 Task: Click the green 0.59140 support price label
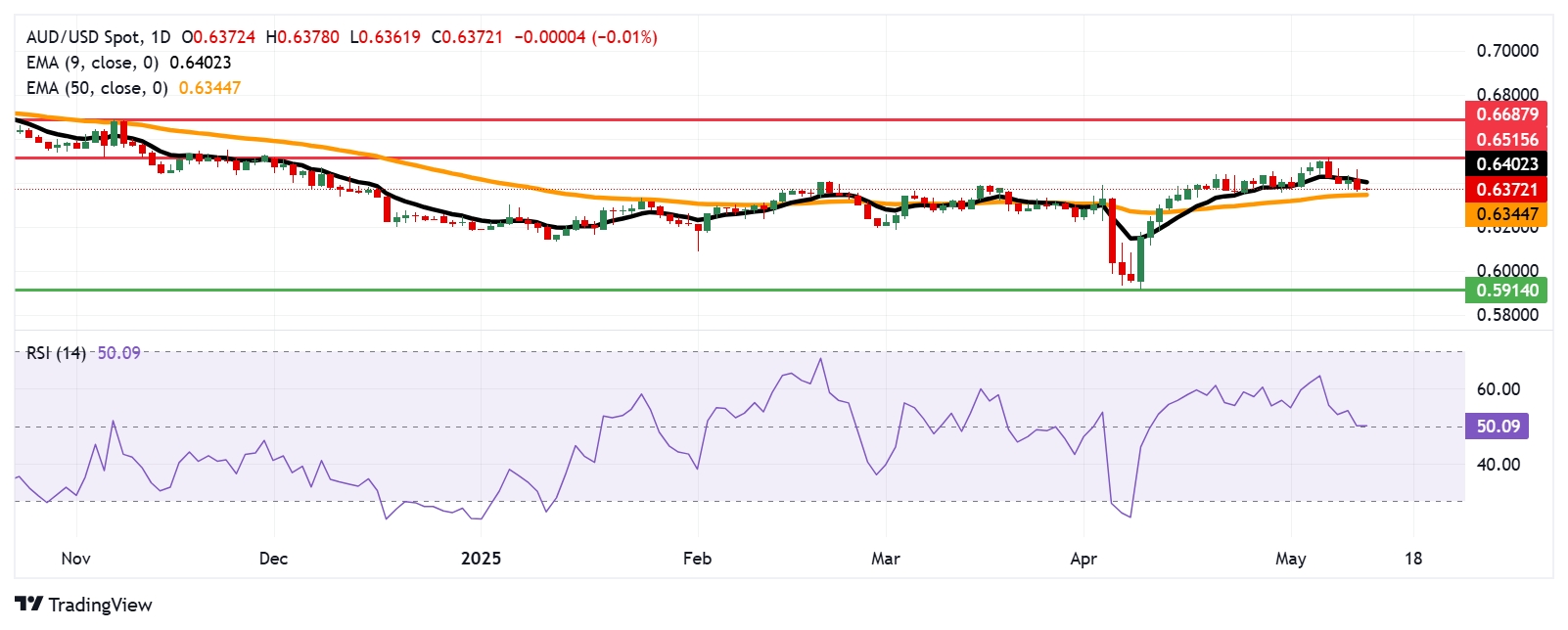click(x=1506, y=290)
